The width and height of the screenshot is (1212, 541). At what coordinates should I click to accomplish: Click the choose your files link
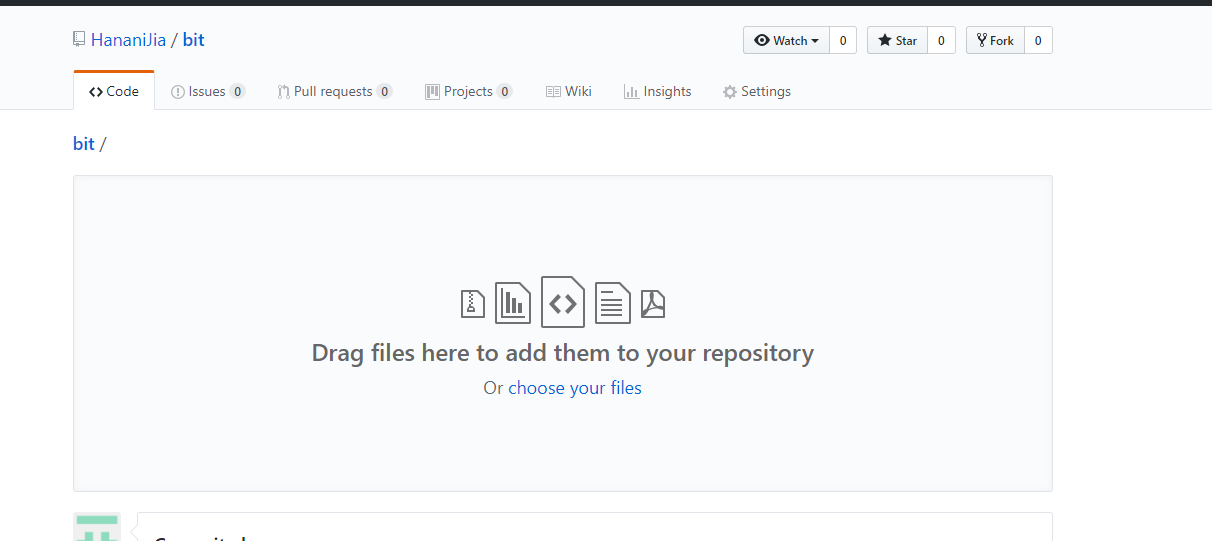(575, 388)
